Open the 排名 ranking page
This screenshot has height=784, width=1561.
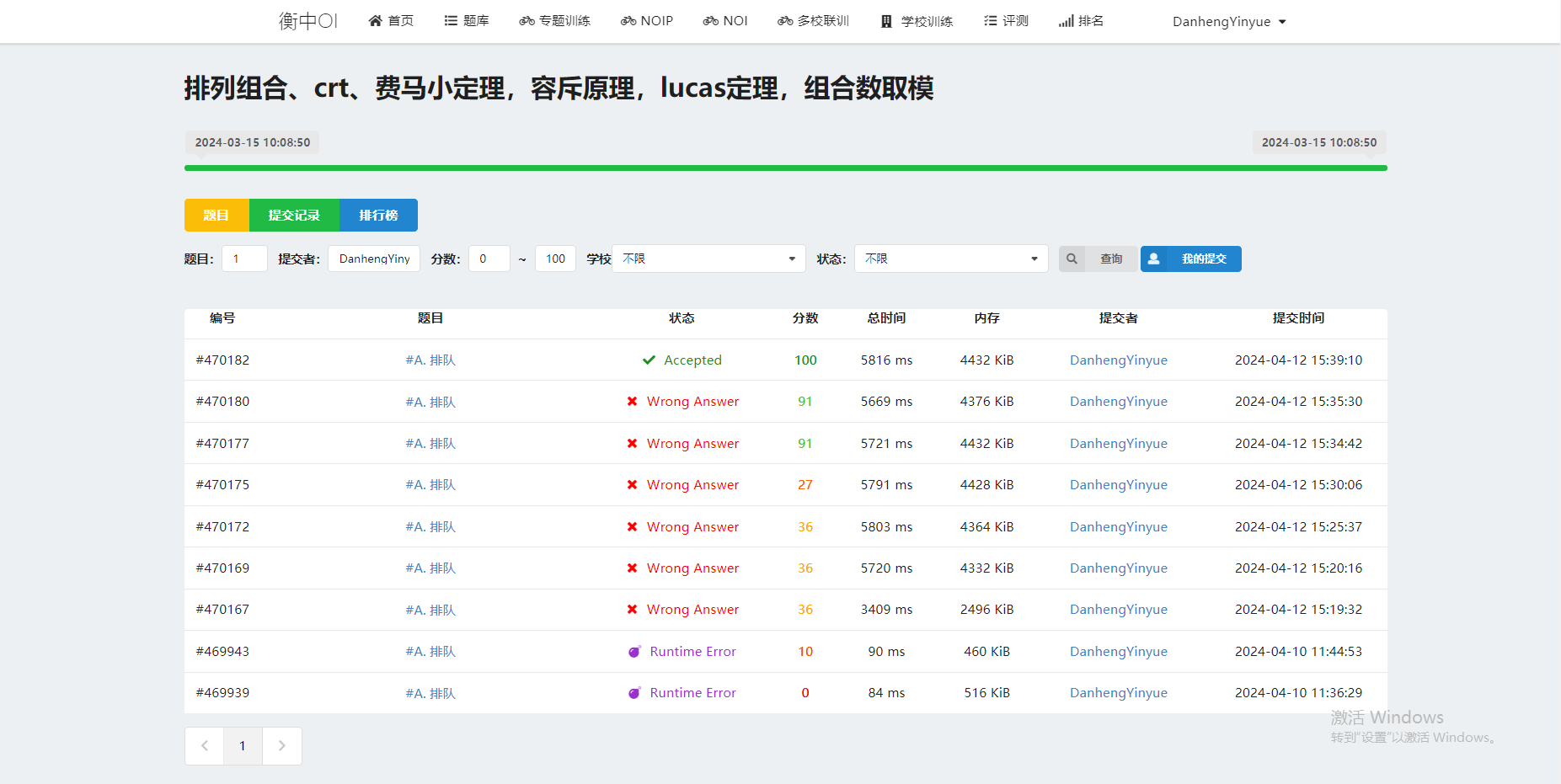point(1081,21)
